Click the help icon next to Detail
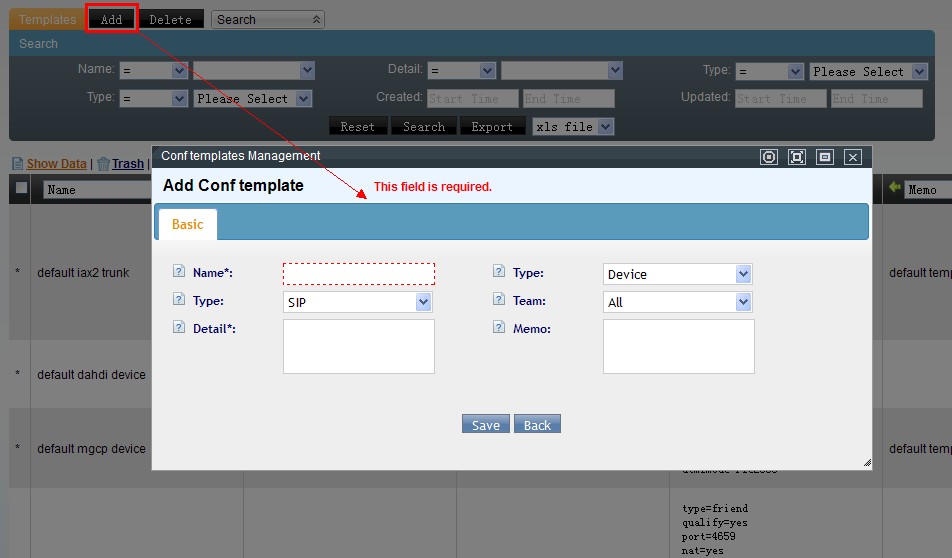This screenshot has height=558, width=952. click(179, 328)
